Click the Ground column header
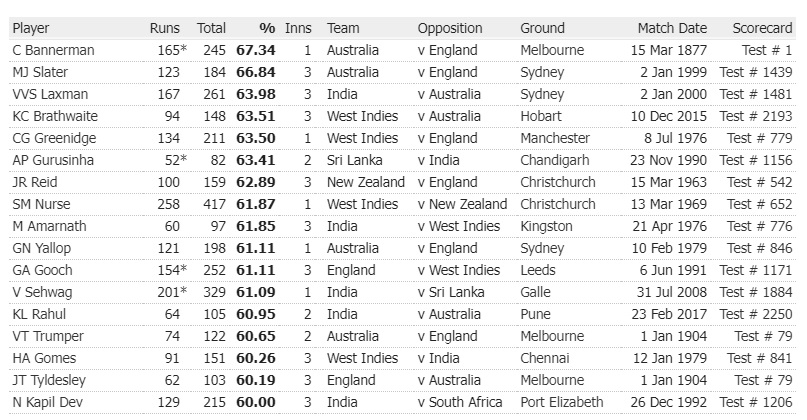 coord(543,28)
